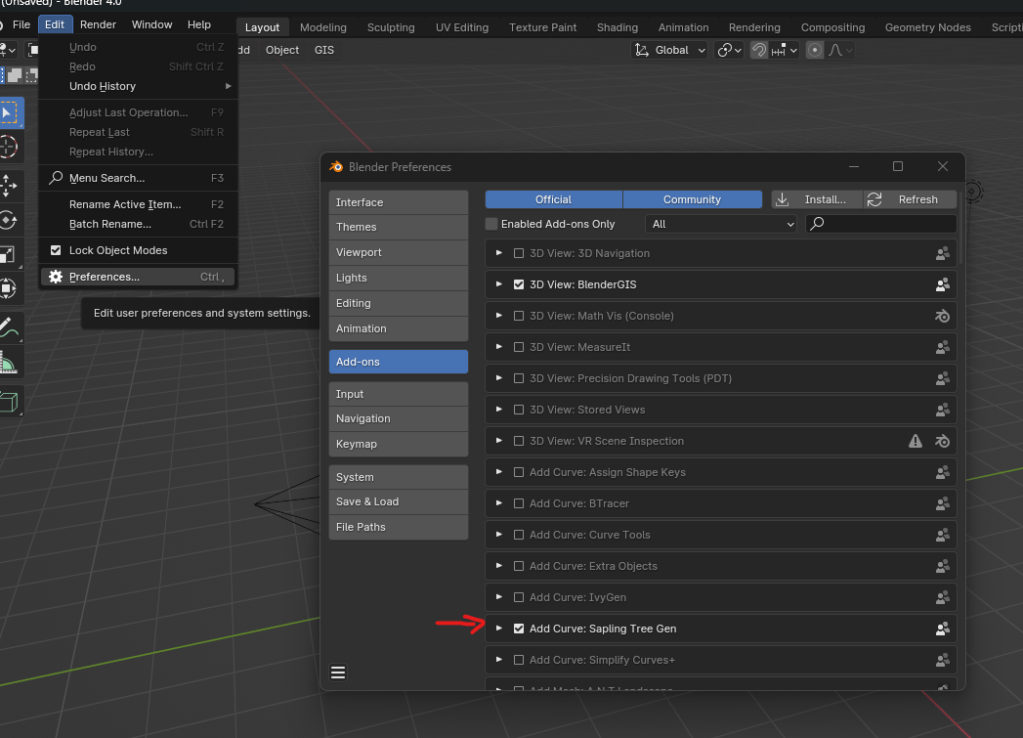
Task: Click the warning icon on VR Scene Inspection
Action: [915, 441]
